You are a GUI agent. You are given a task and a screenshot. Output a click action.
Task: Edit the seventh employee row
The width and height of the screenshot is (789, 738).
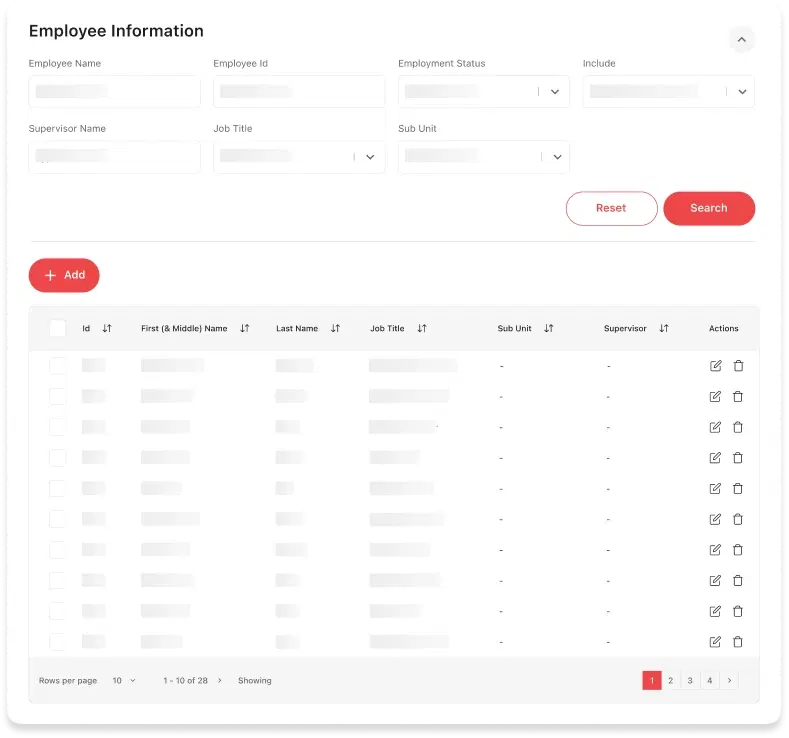click(x=715, y=550)
